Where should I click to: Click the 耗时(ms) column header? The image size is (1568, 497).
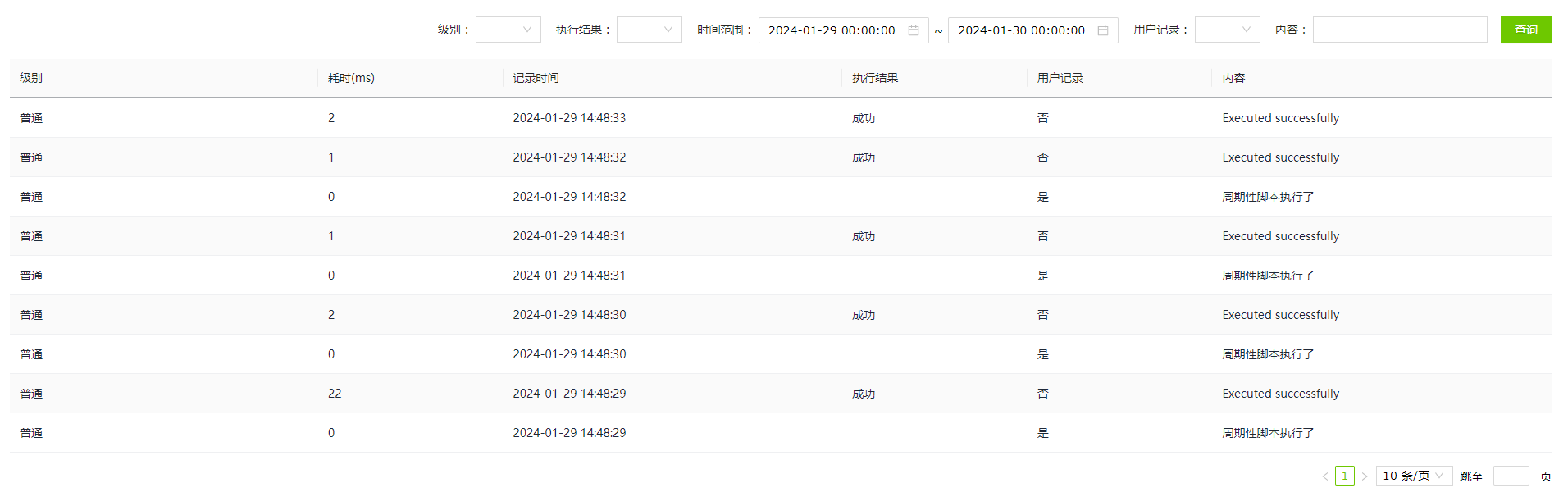pos(351,78)
